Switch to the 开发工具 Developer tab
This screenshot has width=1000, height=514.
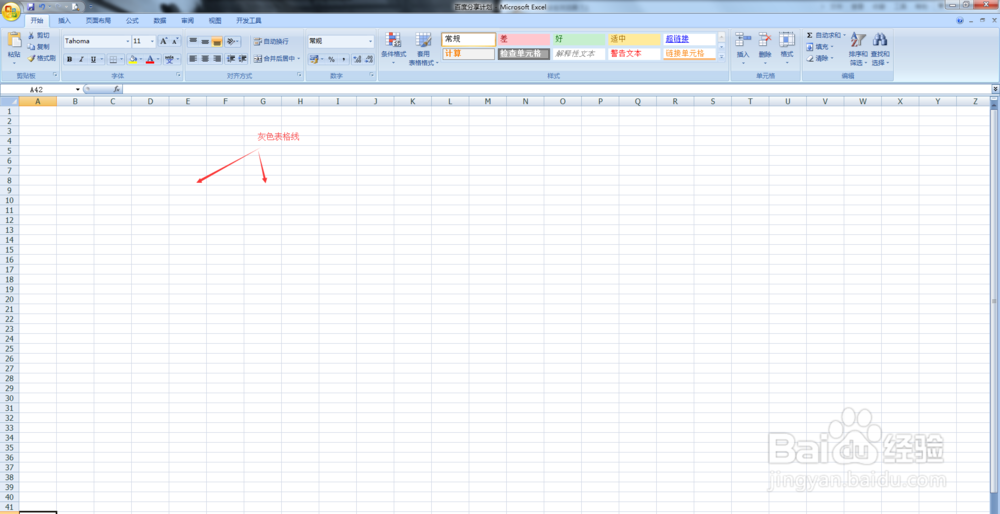coord(249,20)
